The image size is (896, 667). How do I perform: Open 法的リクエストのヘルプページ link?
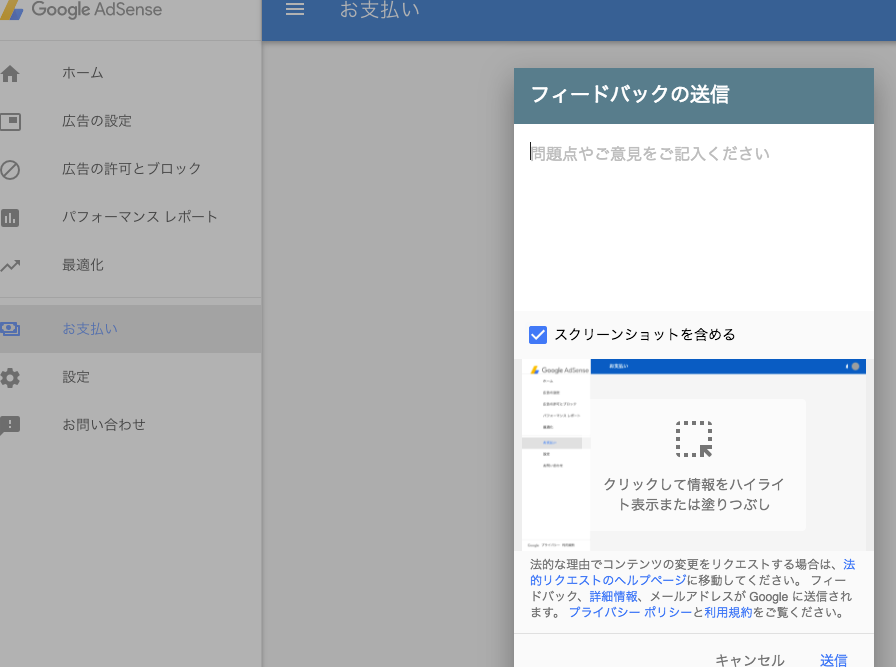tap(608, 580)
